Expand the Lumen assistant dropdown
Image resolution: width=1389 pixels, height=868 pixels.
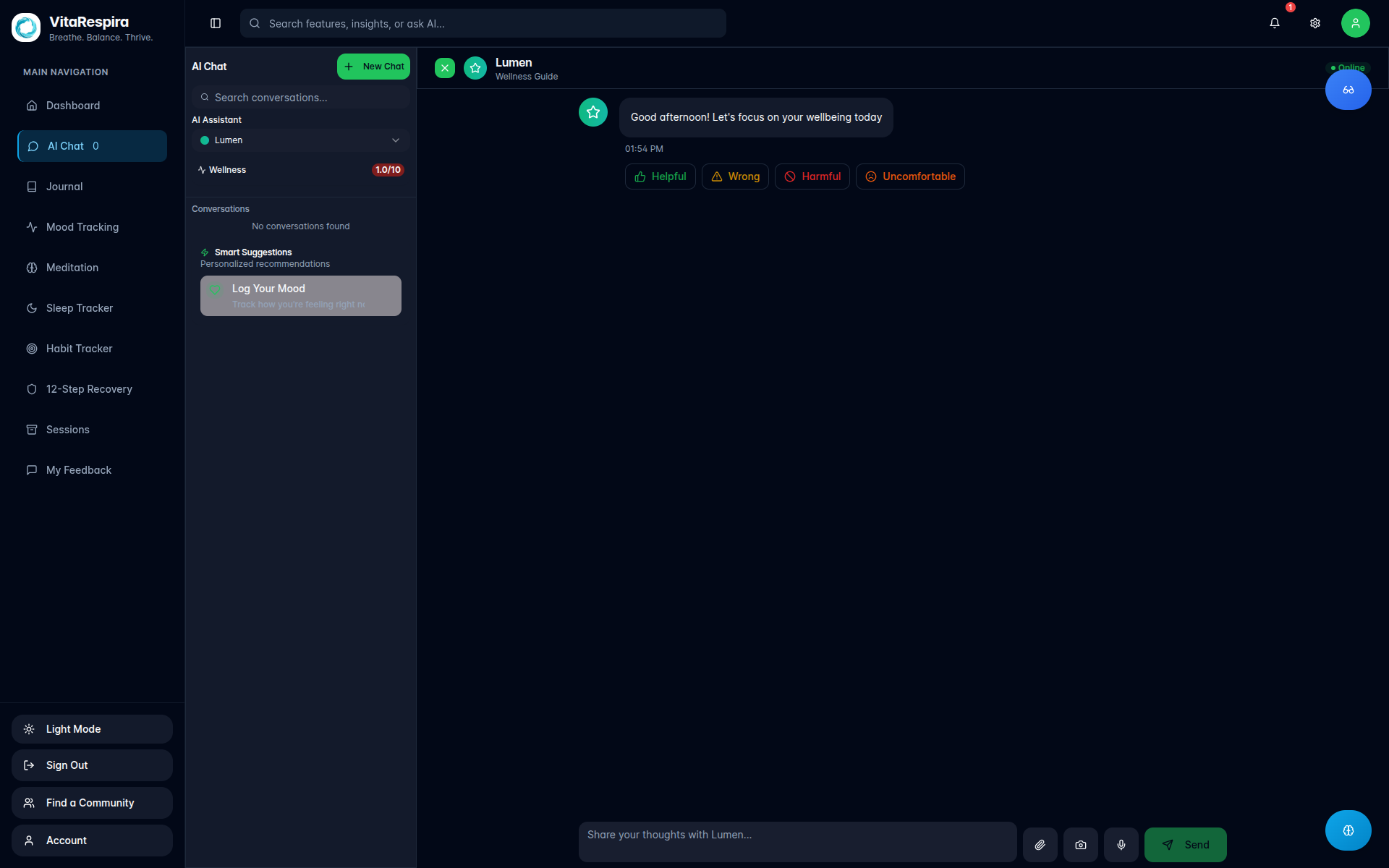click(x=395, y=140)
